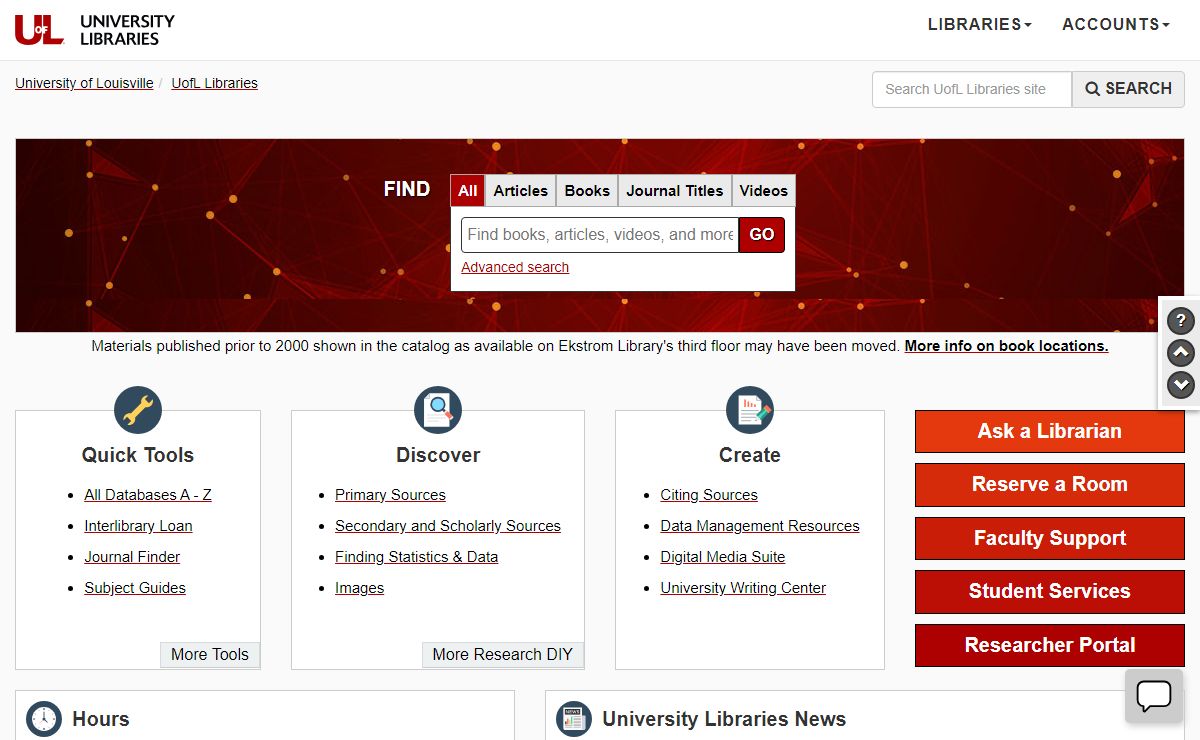Viewport: 1200px width, 740px height.
Task: Focus the Search UofL Libraries site field
Action: point(972,89)
